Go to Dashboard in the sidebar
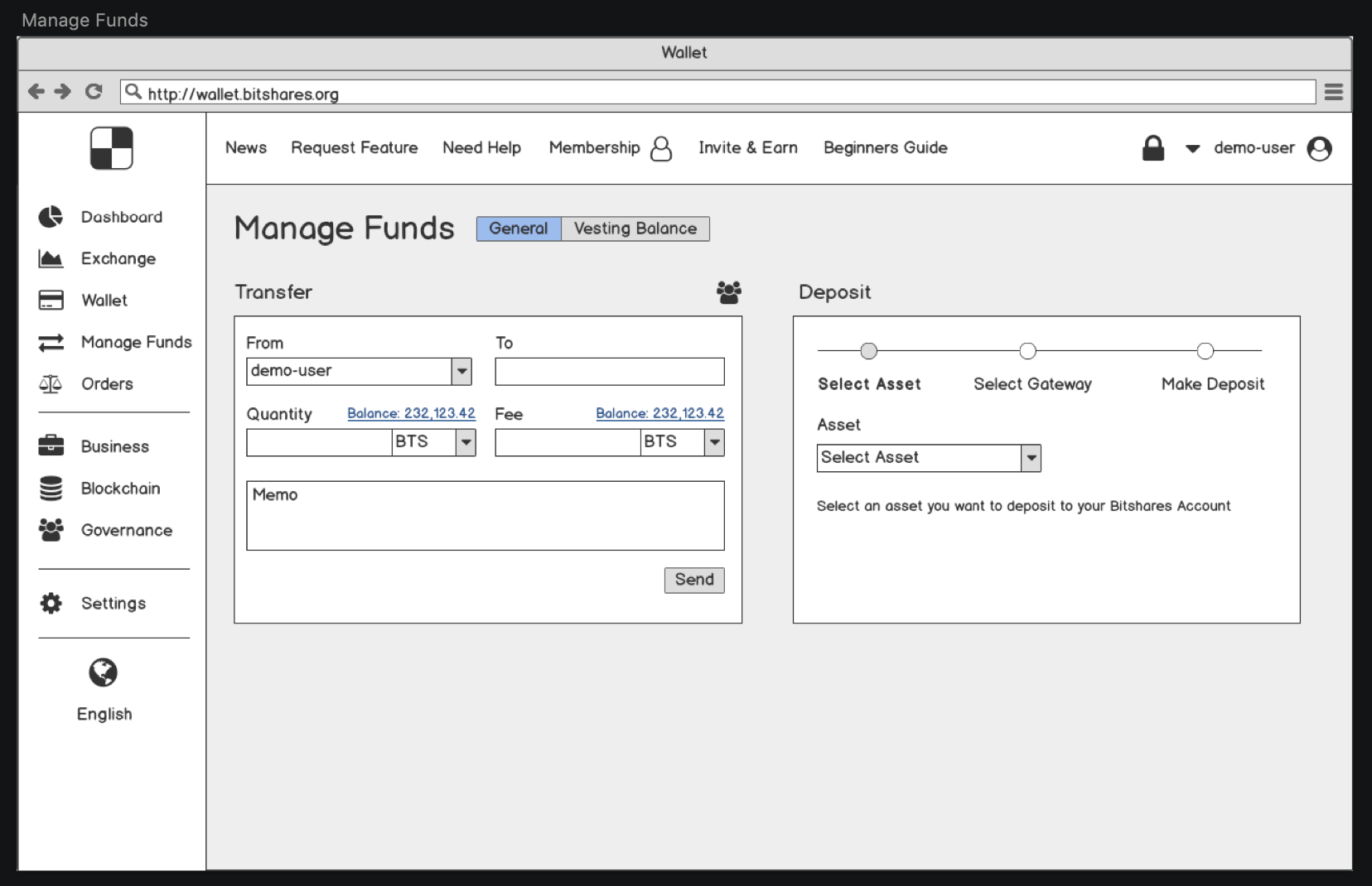The image size is (1372, 886). click(x=122, y=217)
